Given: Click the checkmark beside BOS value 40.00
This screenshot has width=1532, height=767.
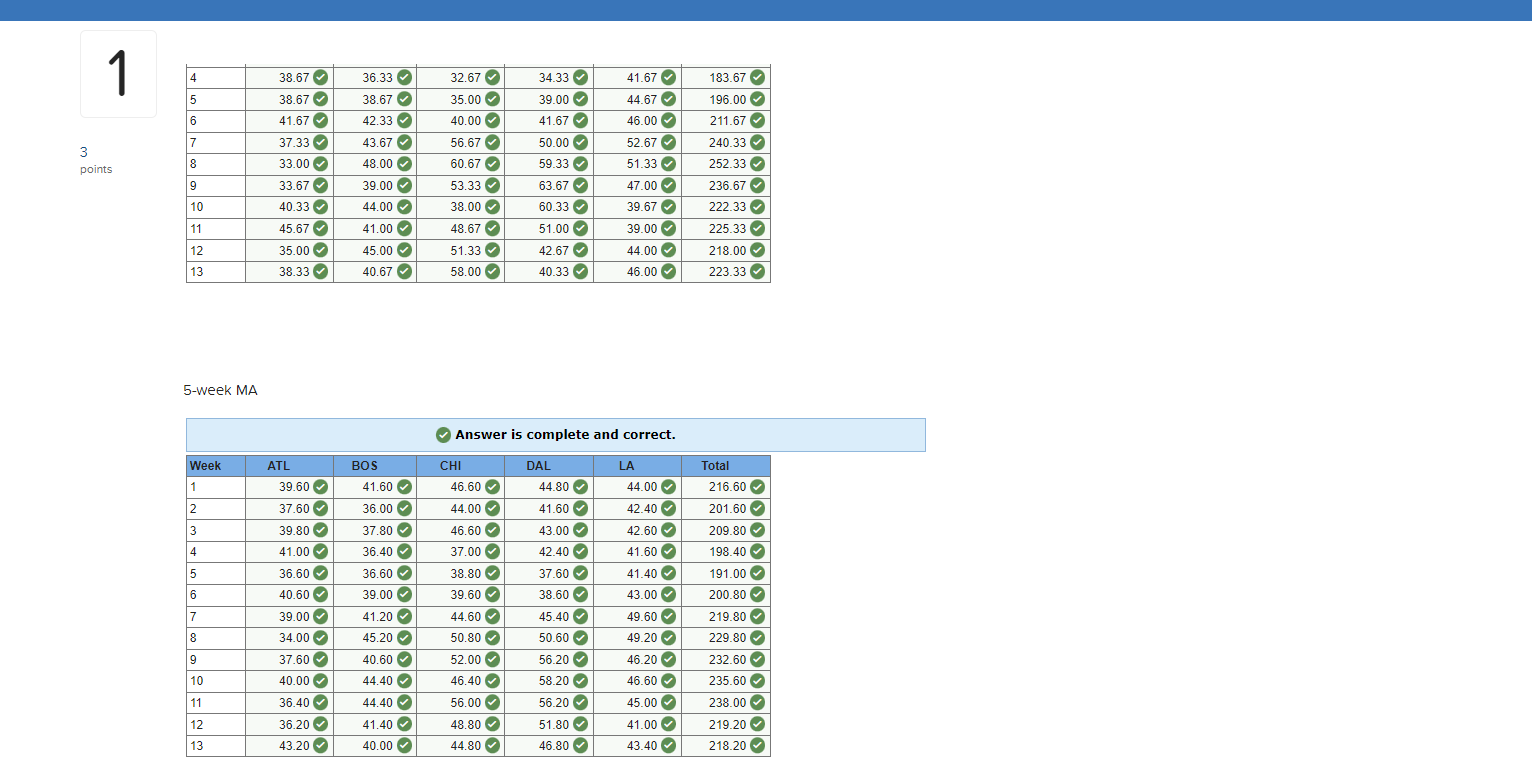Looking at the screenshot, I should click(403, 745).
